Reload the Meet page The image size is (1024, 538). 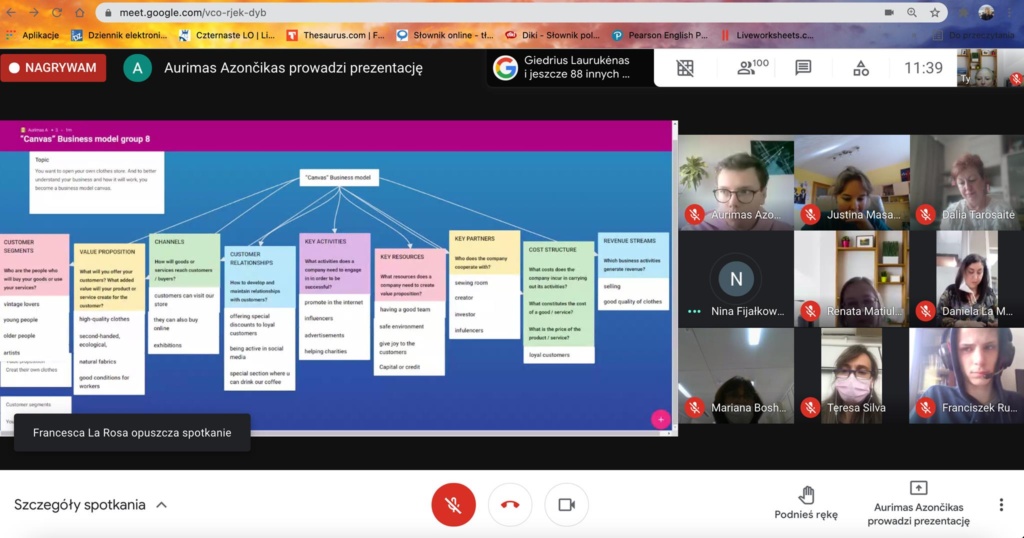pos(56,12)
